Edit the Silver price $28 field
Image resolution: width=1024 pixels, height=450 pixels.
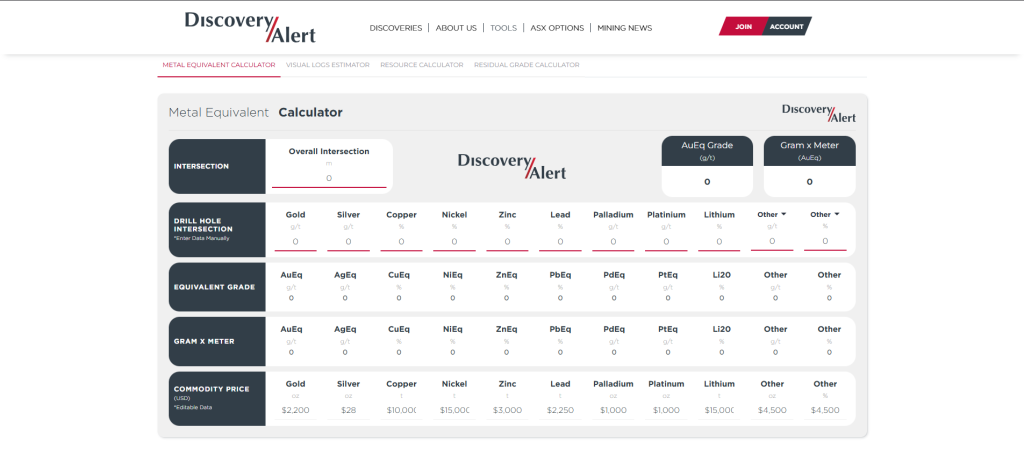(348, 411)
